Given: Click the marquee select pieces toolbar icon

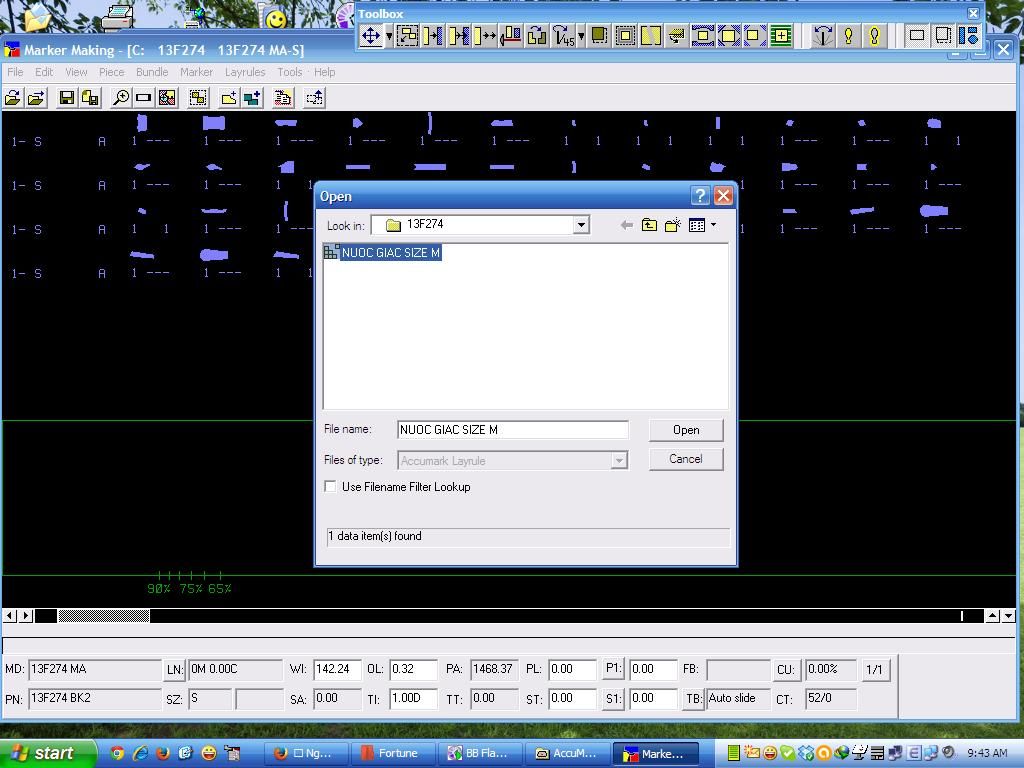Looking at the screenshot, I should 198,98.
